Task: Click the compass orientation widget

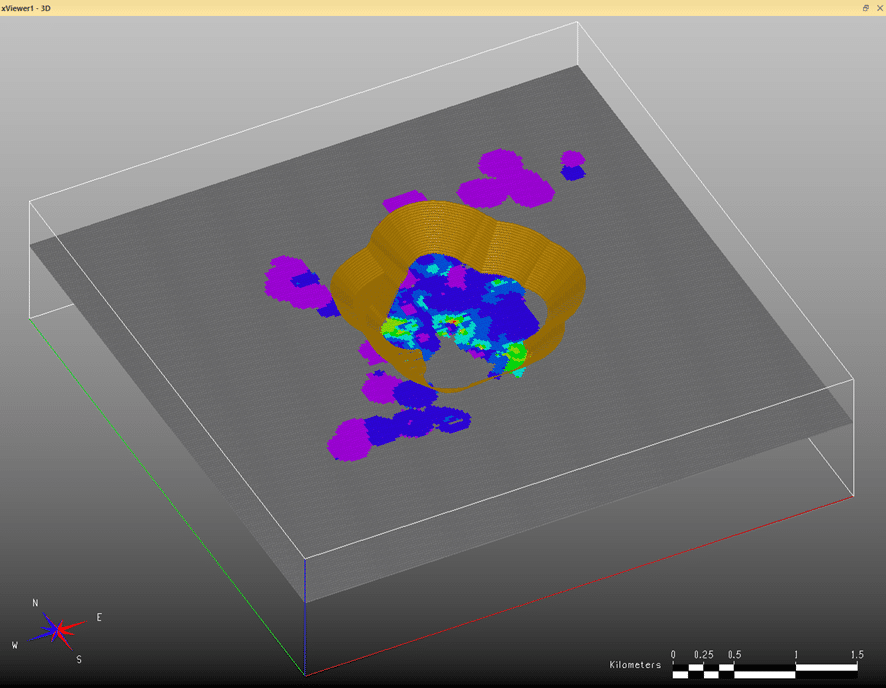Action: pos(57,631)
